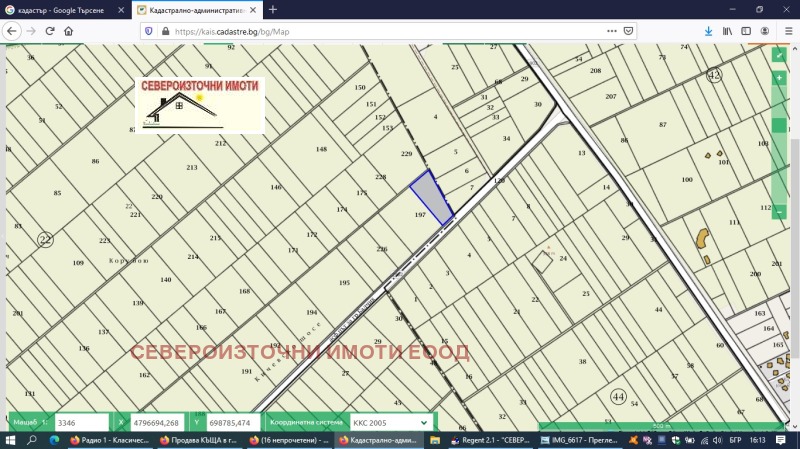Switch to Радио 1 Firefox window
Image resolution: width=800 pixels, height=449 pixels.
[x=111, y=440]
